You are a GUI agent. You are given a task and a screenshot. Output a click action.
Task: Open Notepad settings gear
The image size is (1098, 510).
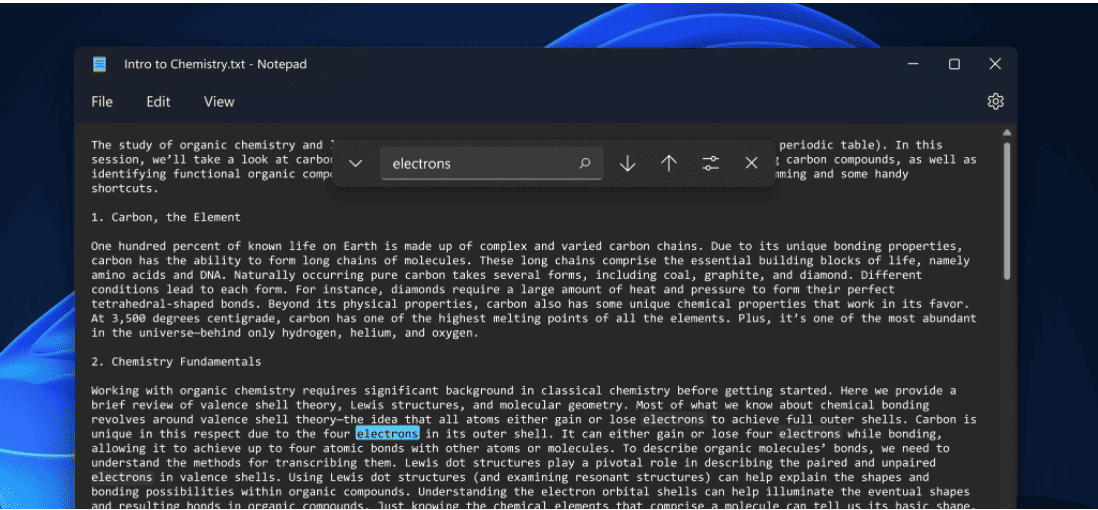[995, 102]
